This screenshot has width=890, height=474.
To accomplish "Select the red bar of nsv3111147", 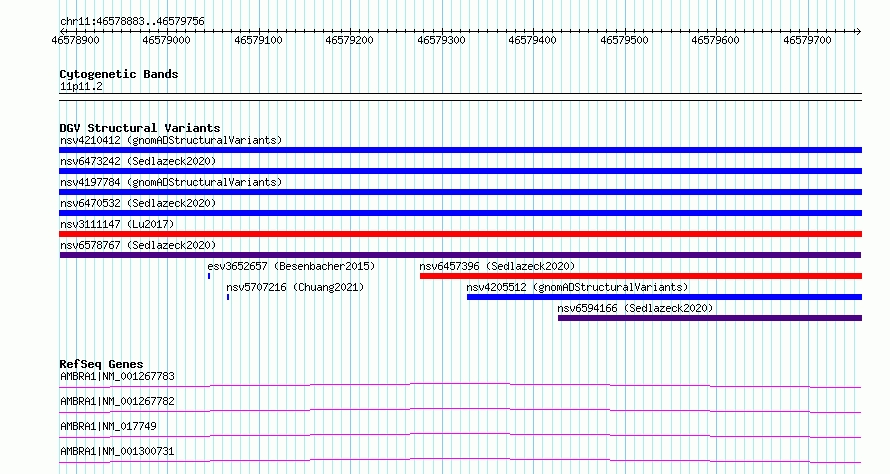I will [460, 234].
